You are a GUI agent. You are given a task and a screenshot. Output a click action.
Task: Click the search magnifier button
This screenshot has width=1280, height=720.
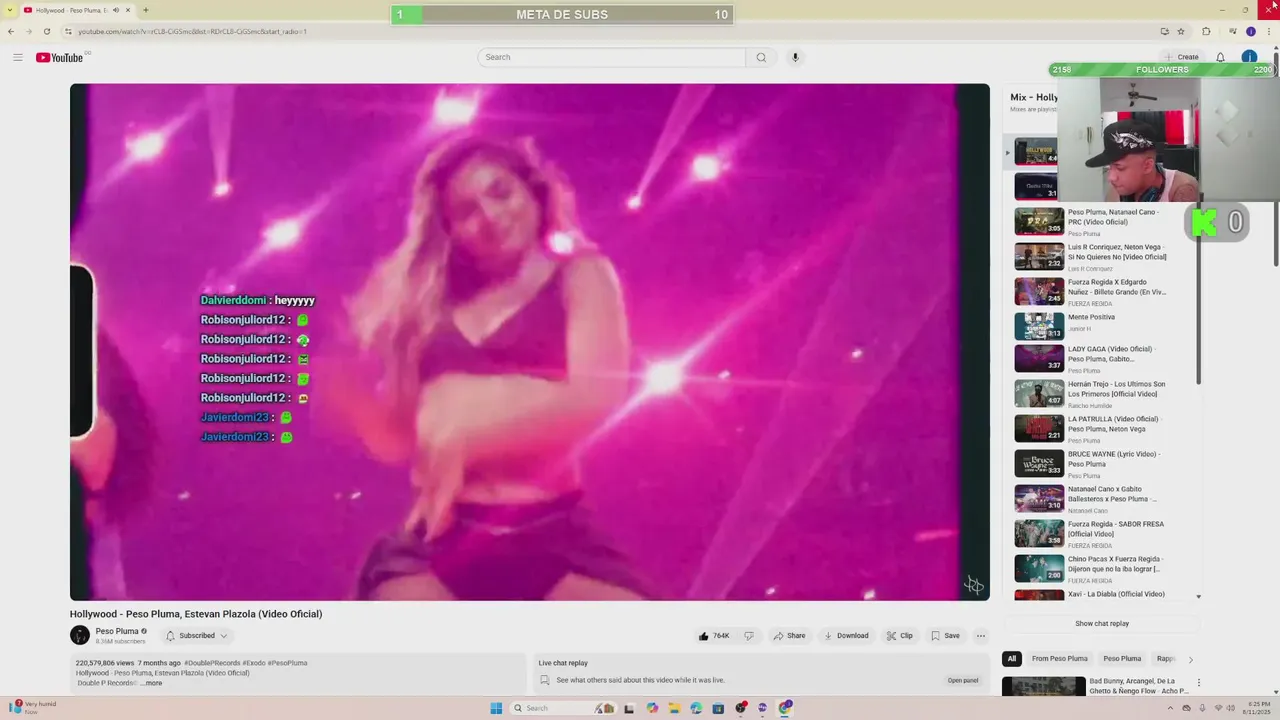[761, 57]
